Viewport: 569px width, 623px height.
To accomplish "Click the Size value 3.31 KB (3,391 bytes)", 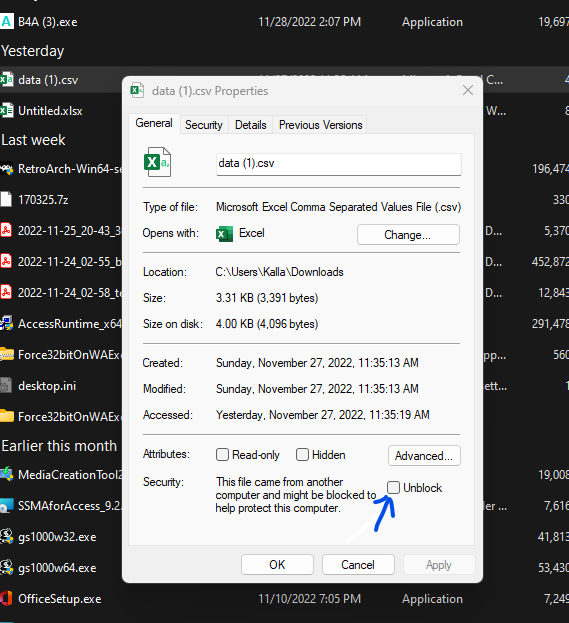I will [267, 298].
